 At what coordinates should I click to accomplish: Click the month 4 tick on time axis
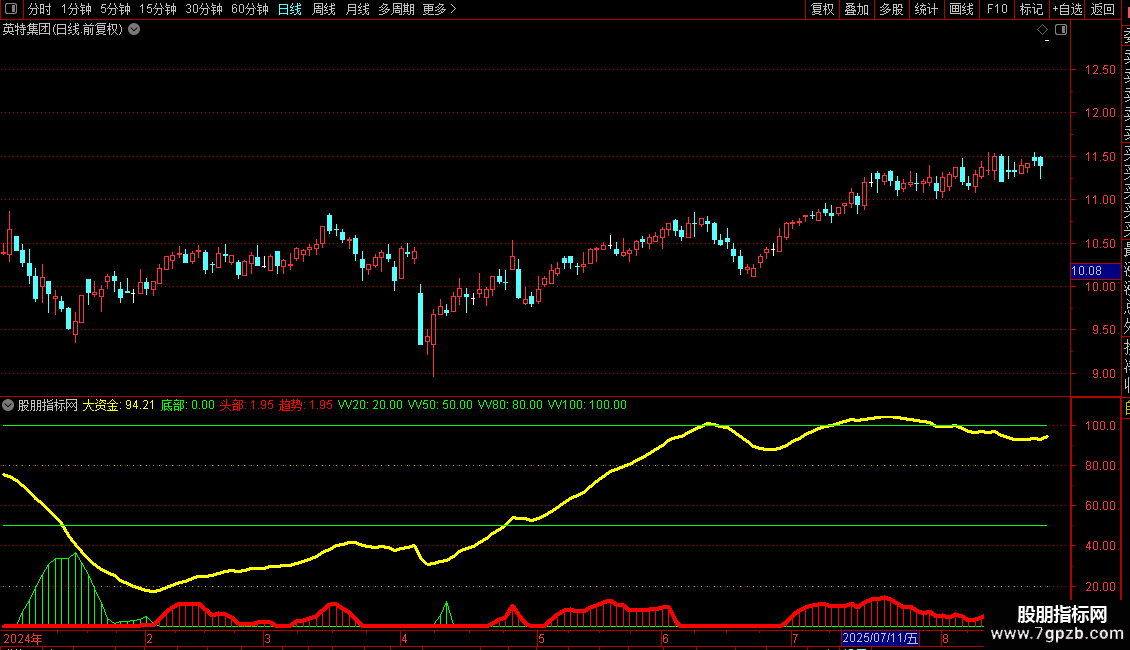point(404,638)
